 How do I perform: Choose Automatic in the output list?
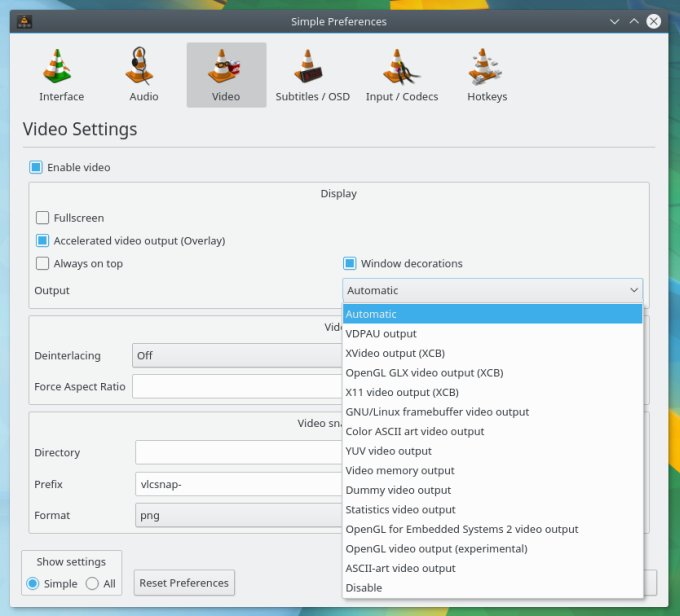click(x=492, y=314)
